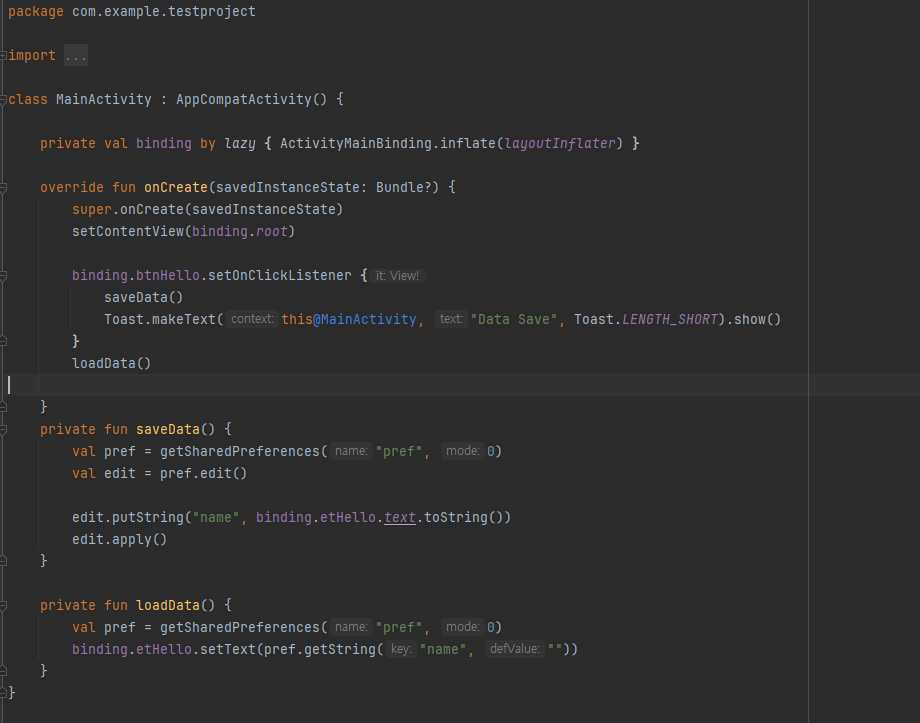The height and width of the screenshot is (723, 920).
Task: Click the Bundle? parameter type
Action: (403, 187)
